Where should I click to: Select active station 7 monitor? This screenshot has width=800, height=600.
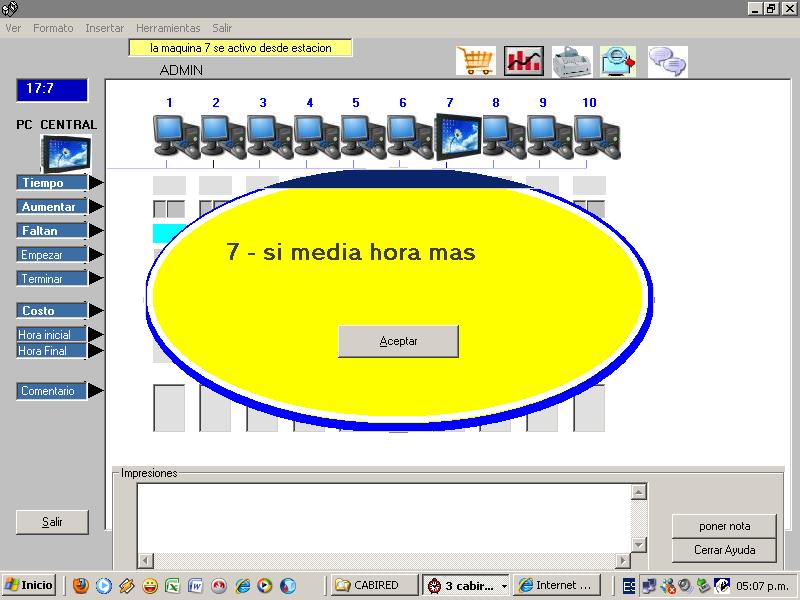pos(458,137)
